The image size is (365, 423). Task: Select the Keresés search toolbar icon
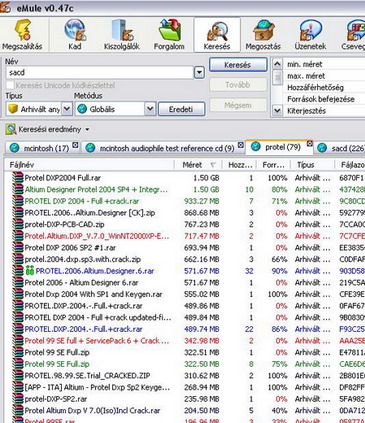[x=217, y=35]
